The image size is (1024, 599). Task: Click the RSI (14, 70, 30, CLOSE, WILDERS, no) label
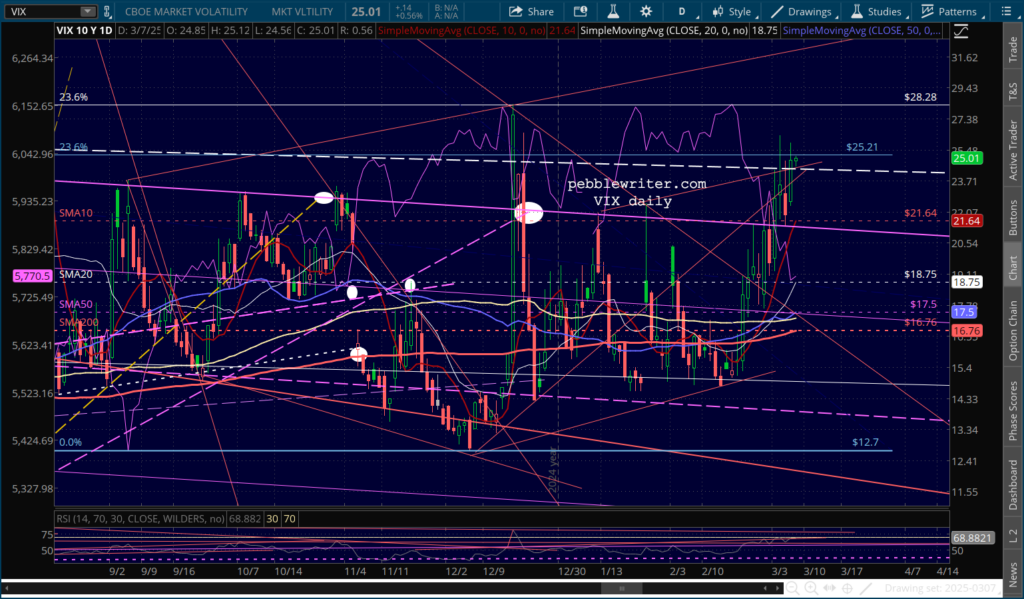(x=140, y=519)
